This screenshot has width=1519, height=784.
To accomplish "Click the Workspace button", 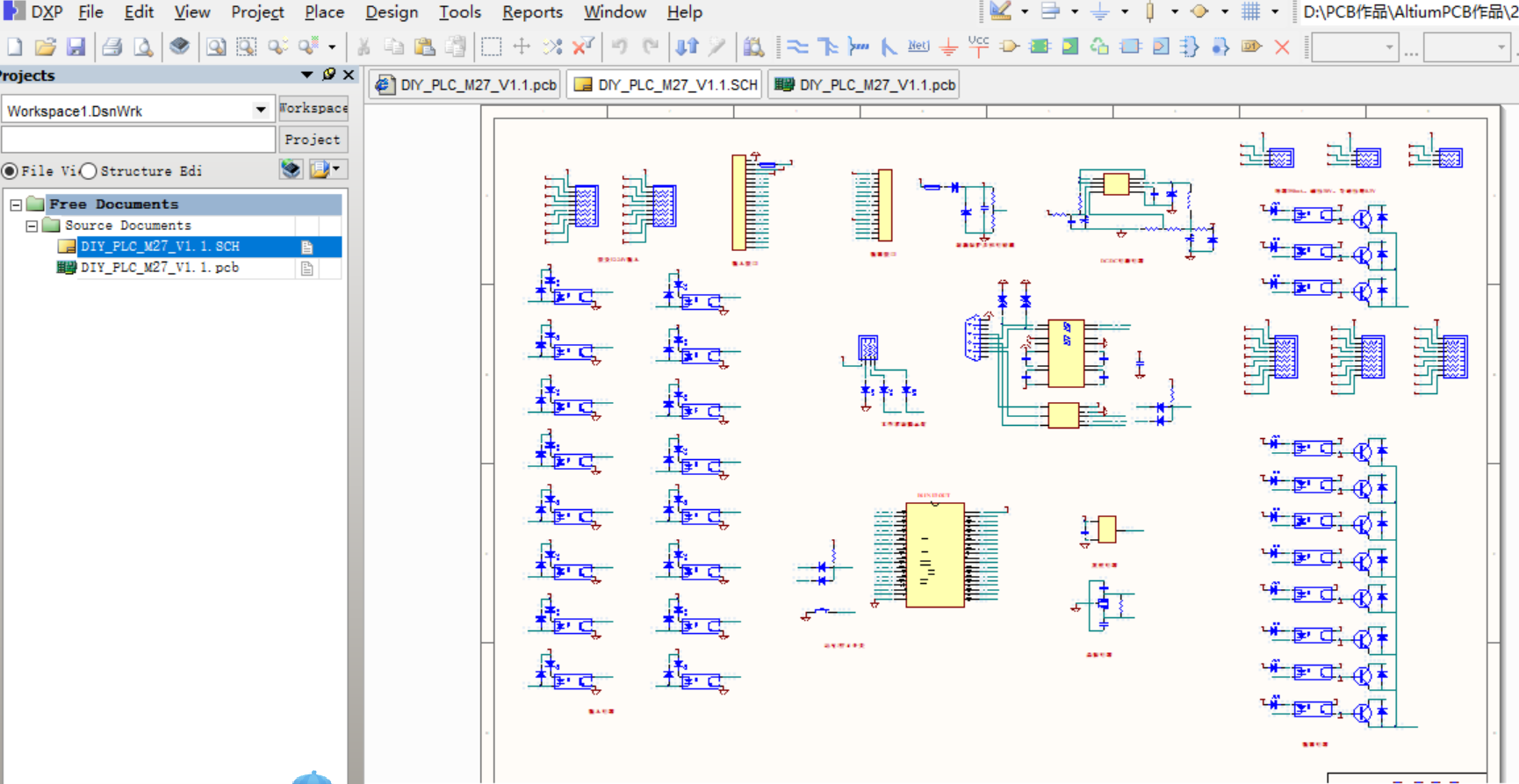I will tap(313, 108).
